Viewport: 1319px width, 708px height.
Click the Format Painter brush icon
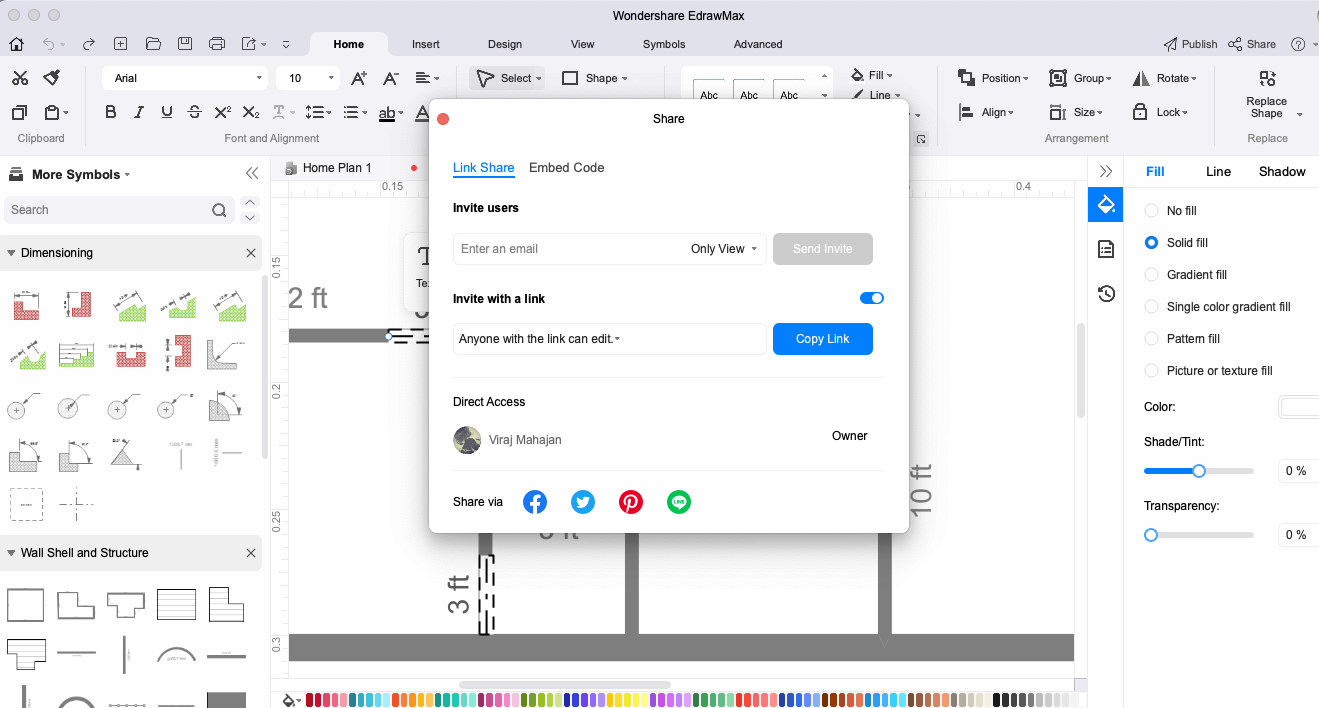52,78
